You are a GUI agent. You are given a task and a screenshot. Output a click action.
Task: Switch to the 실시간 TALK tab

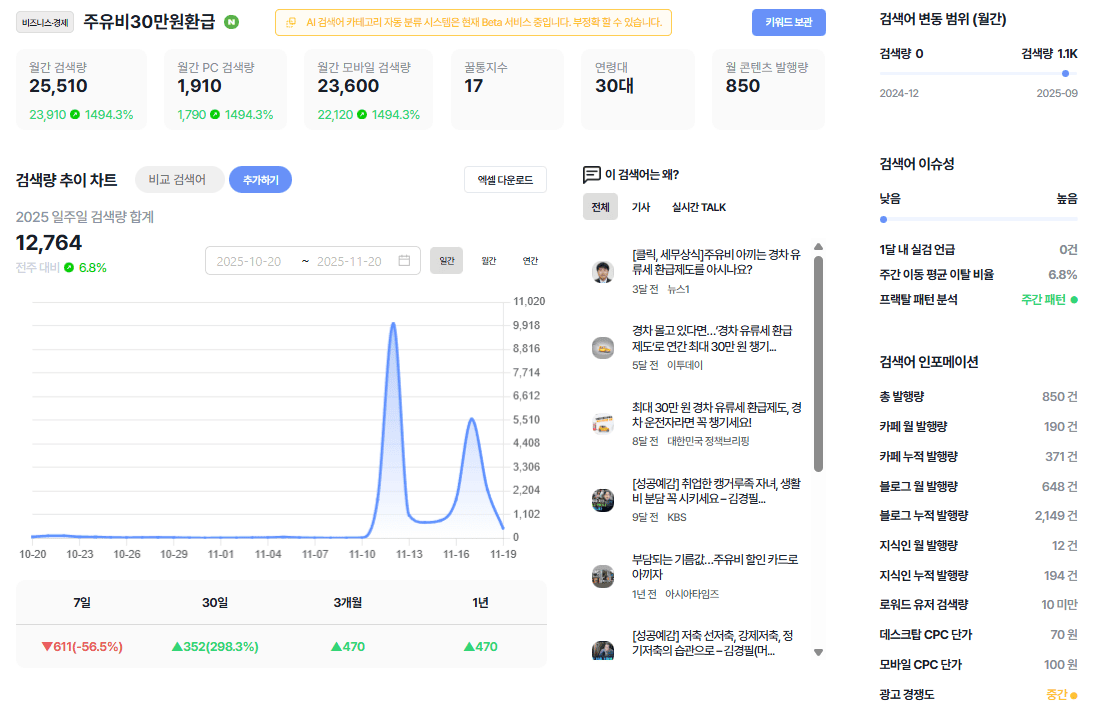pos(699,207)
